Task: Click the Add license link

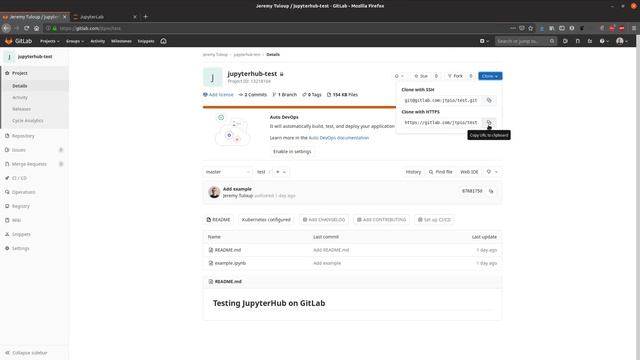Action: pyautogui.click(x=218, y=95)
